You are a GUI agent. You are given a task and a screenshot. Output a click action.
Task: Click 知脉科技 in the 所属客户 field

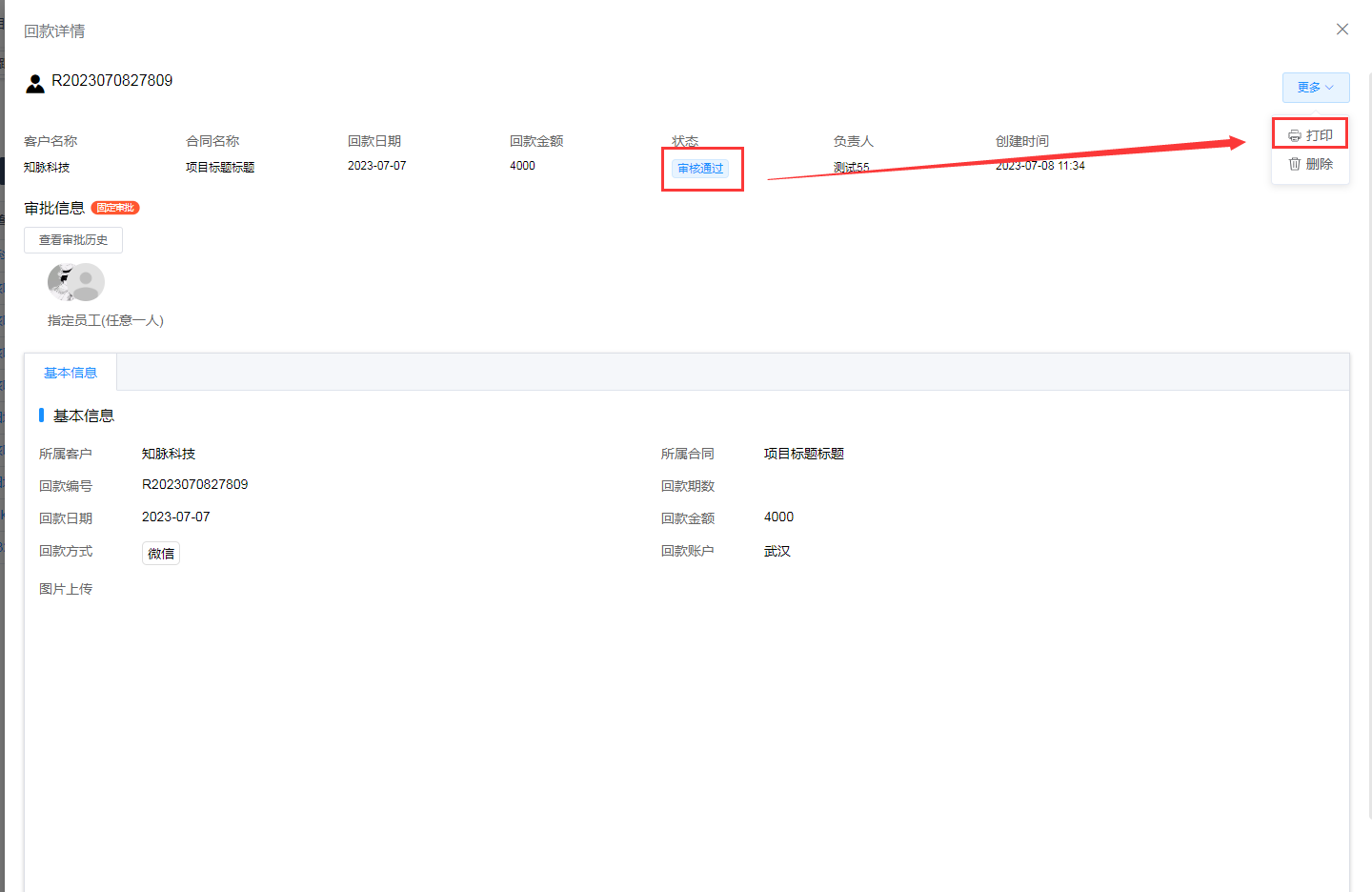pyautogui.click(x=169, y=454)
